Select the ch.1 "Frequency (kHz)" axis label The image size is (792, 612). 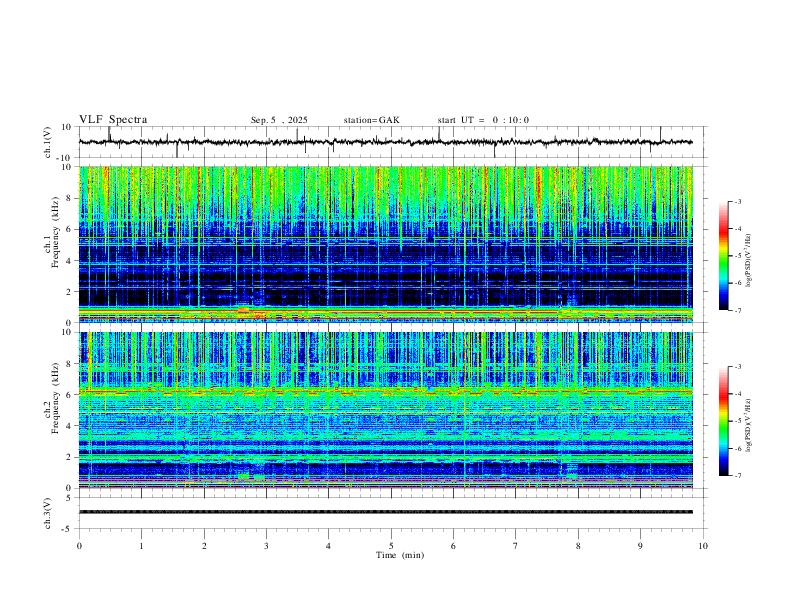[x=55, y=232]
